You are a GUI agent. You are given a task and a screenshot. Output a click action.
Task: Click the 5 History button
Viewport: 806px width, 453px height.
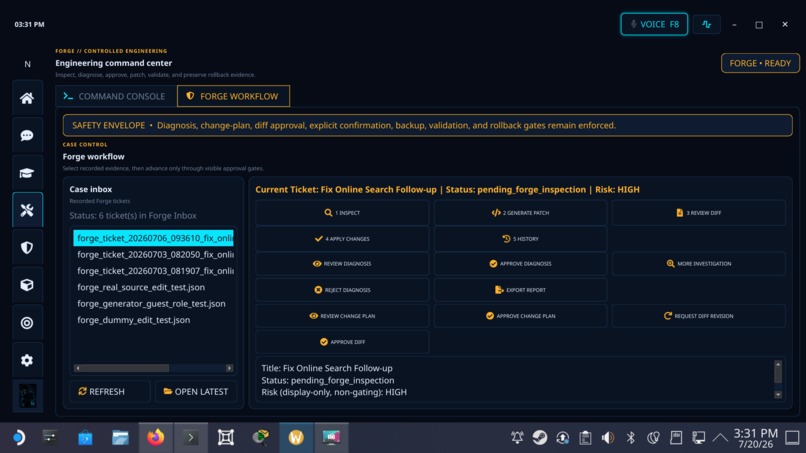pos(520,239)
